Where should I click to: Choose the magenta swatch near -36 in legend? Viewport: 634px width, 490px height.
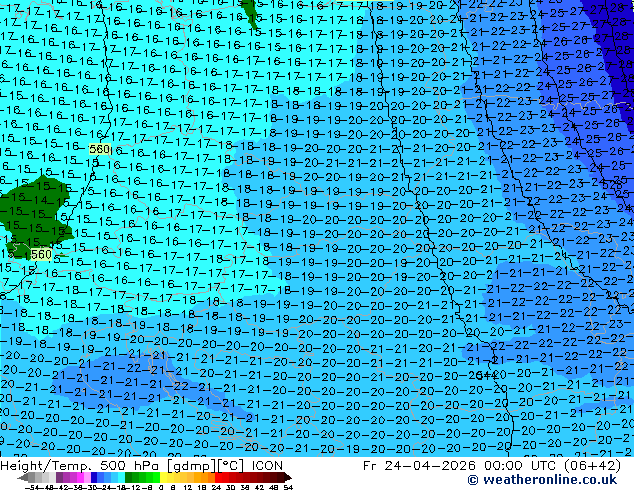[80, 477]
